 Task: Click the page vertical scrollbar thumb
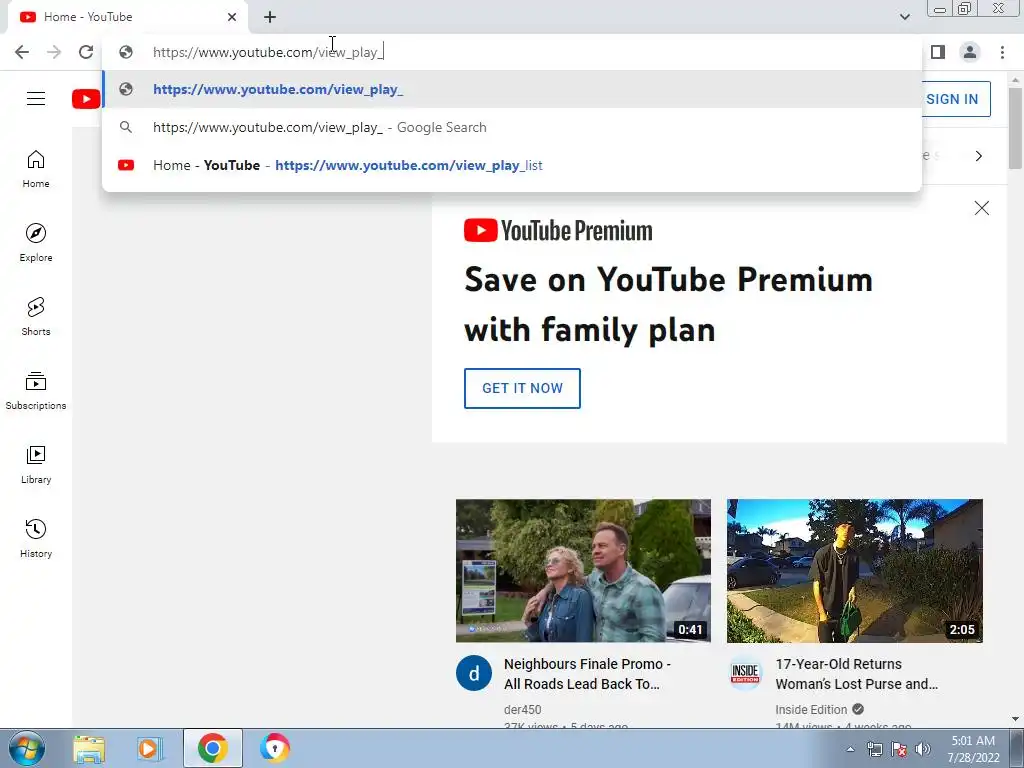[x=1015, y=128]
